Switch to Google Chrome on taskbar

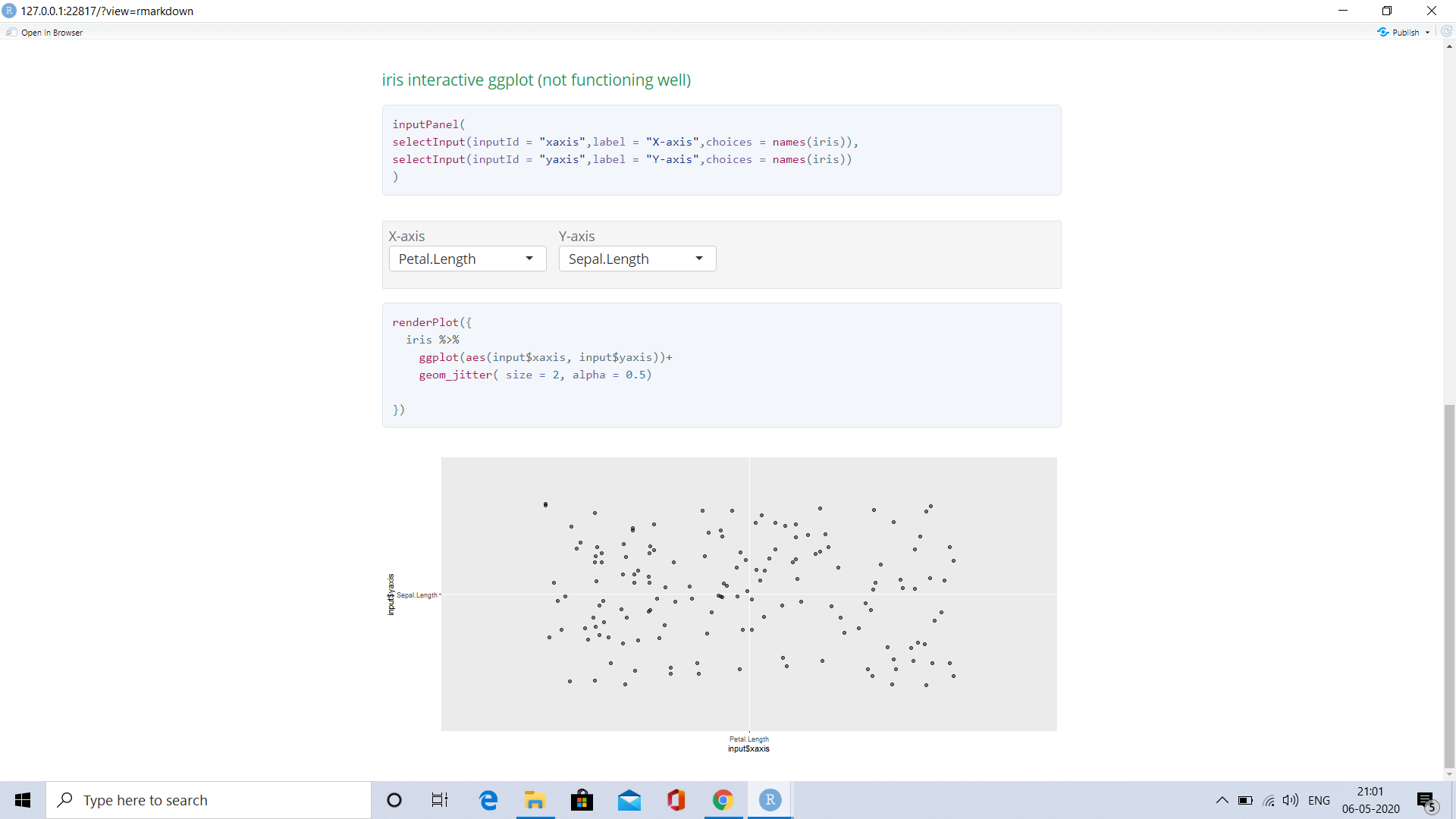[723, 800]
